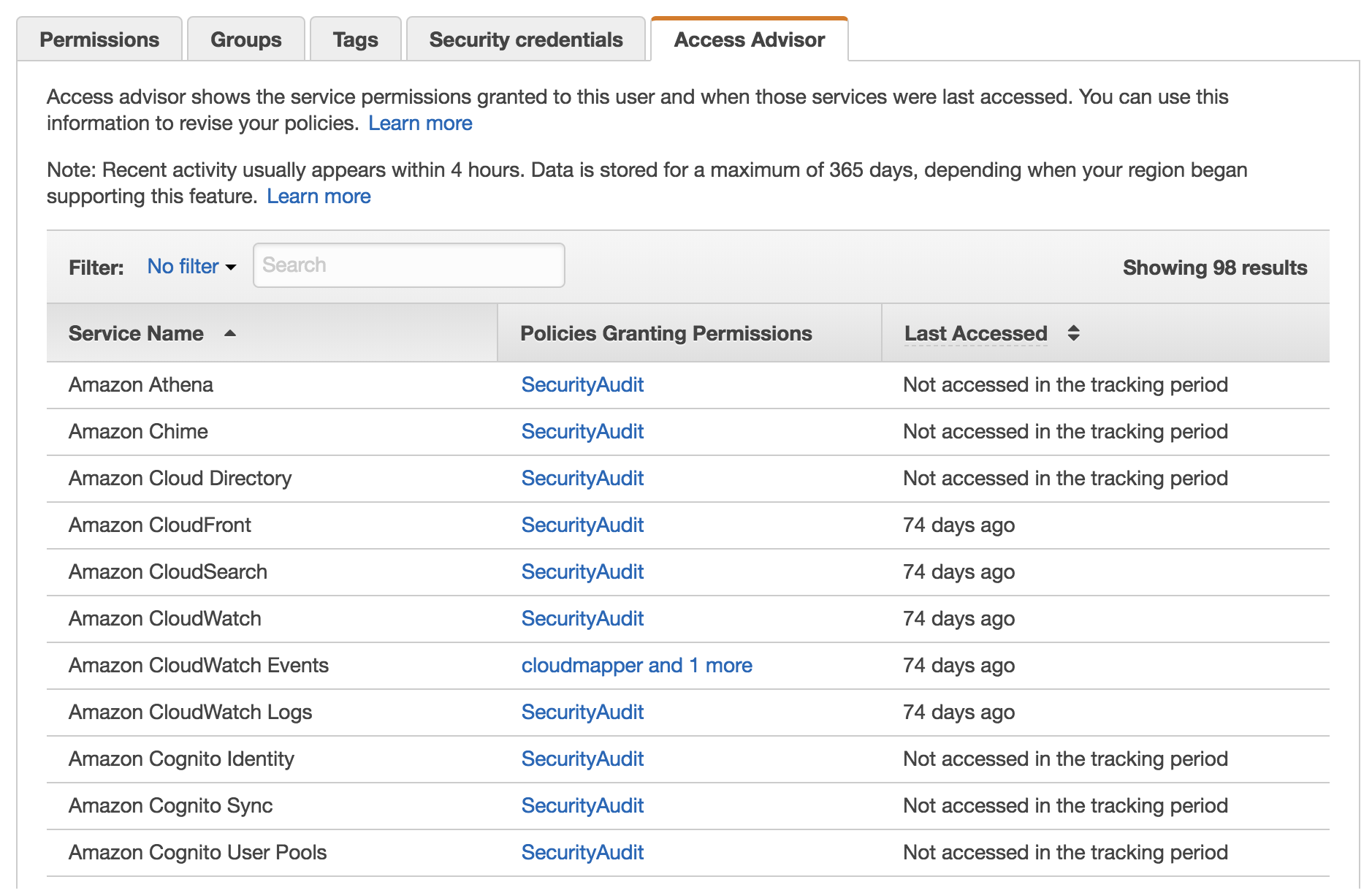Screen dimensions: 1372x893
Task: Open the Groups tab
Action: point(246,39)
